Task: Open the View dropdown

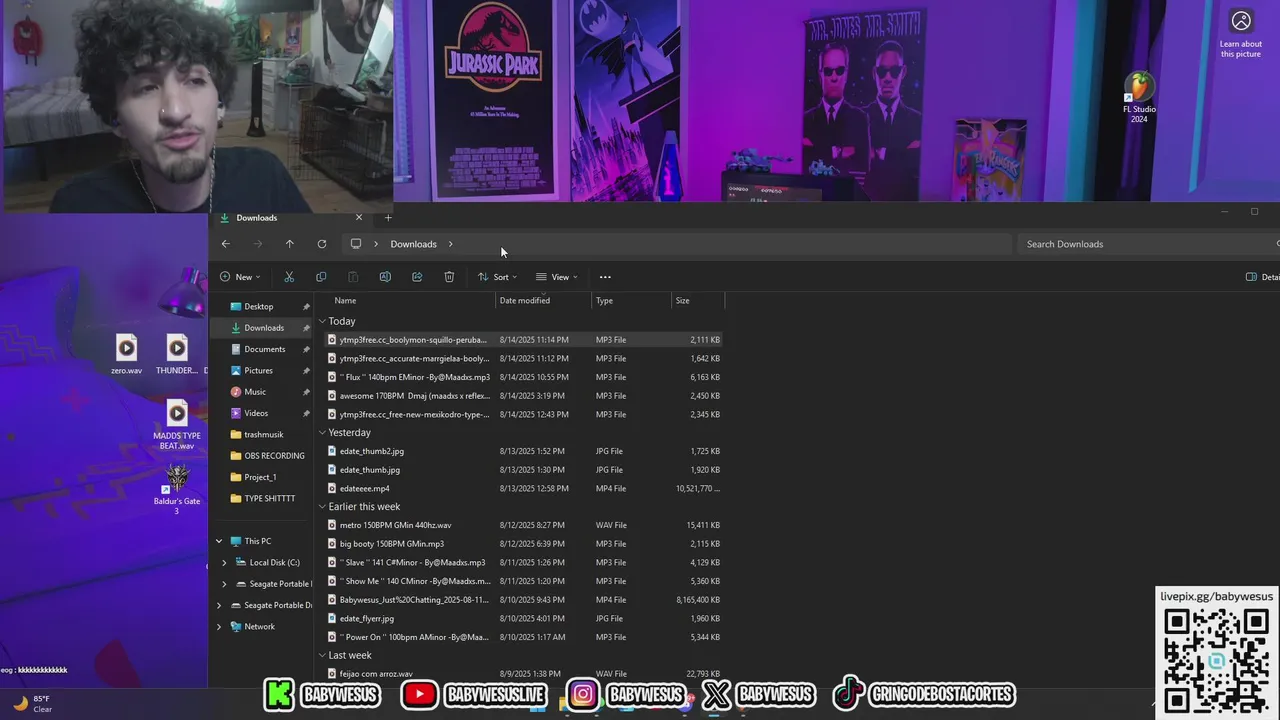Action: coord(557,277)
